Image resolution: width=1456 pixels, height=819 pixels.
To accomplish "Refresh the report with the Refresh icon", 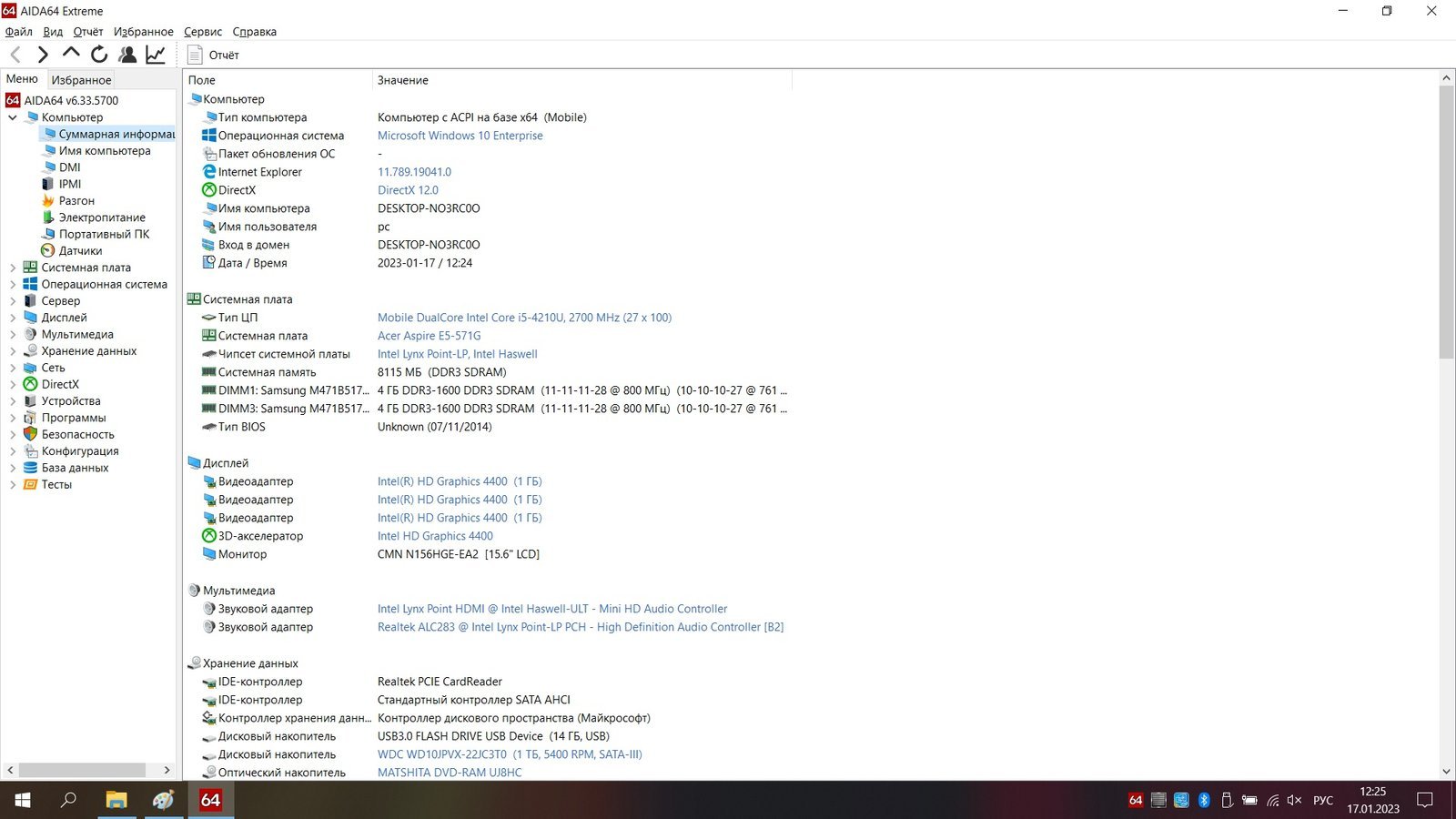I will 99,56.
